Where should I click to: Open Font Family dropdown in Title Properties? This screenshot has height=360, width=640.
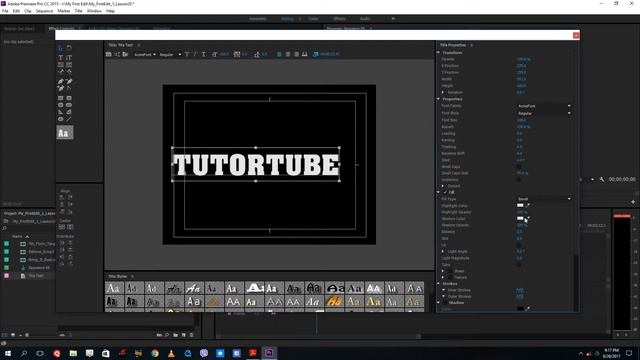[x=544, y=106]
